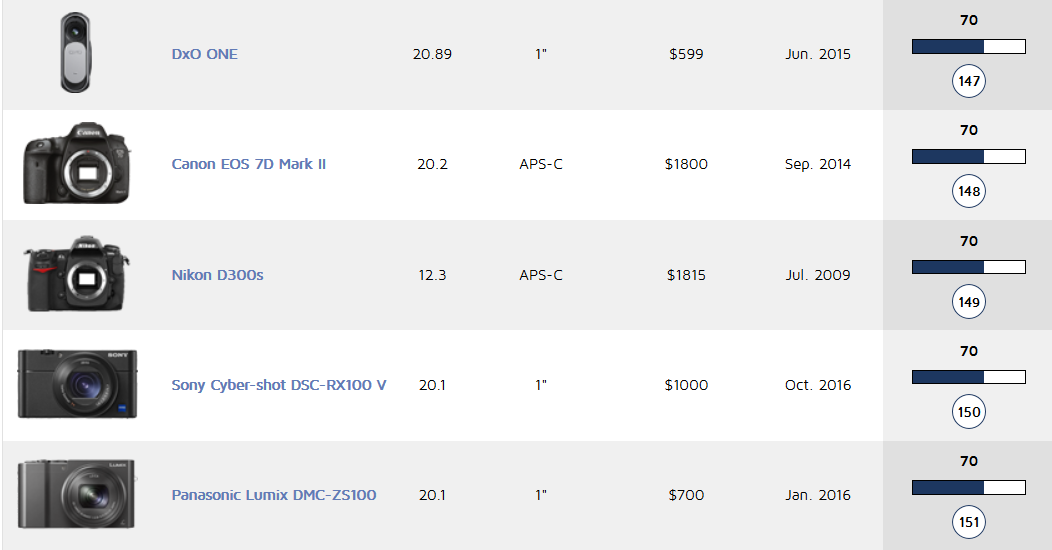The width and height of the screenshot is (1052, 550).
Task: Open Sony Cyber-shot DSC-RX100 V link
Action: tap(278, 385)
